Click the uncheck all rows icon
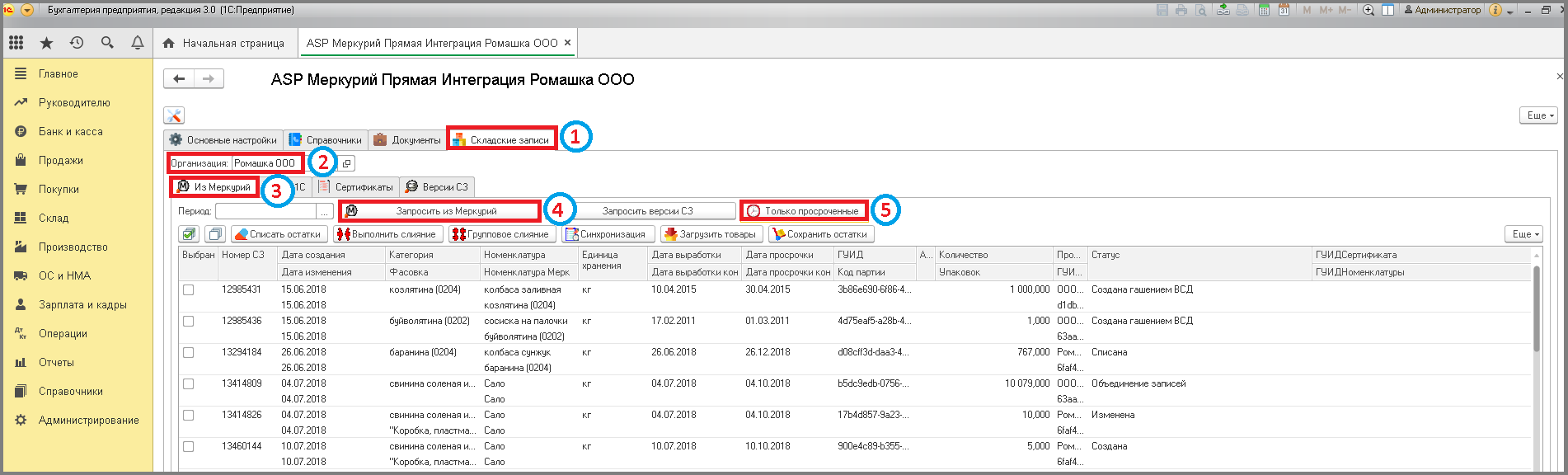This screenshot has height=475, width=1568. tap(214, 234)
